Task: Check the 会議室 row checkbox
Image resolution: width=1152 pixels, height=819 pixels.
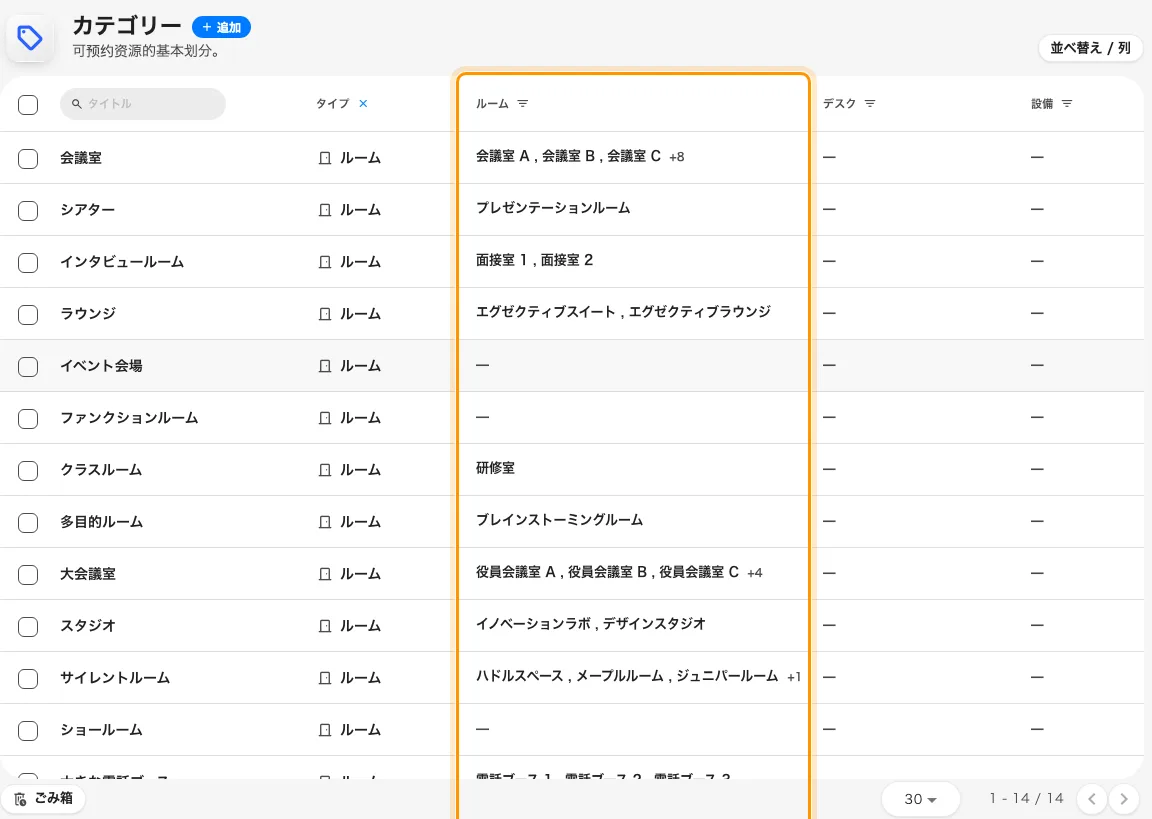Action: click(28, 159)
